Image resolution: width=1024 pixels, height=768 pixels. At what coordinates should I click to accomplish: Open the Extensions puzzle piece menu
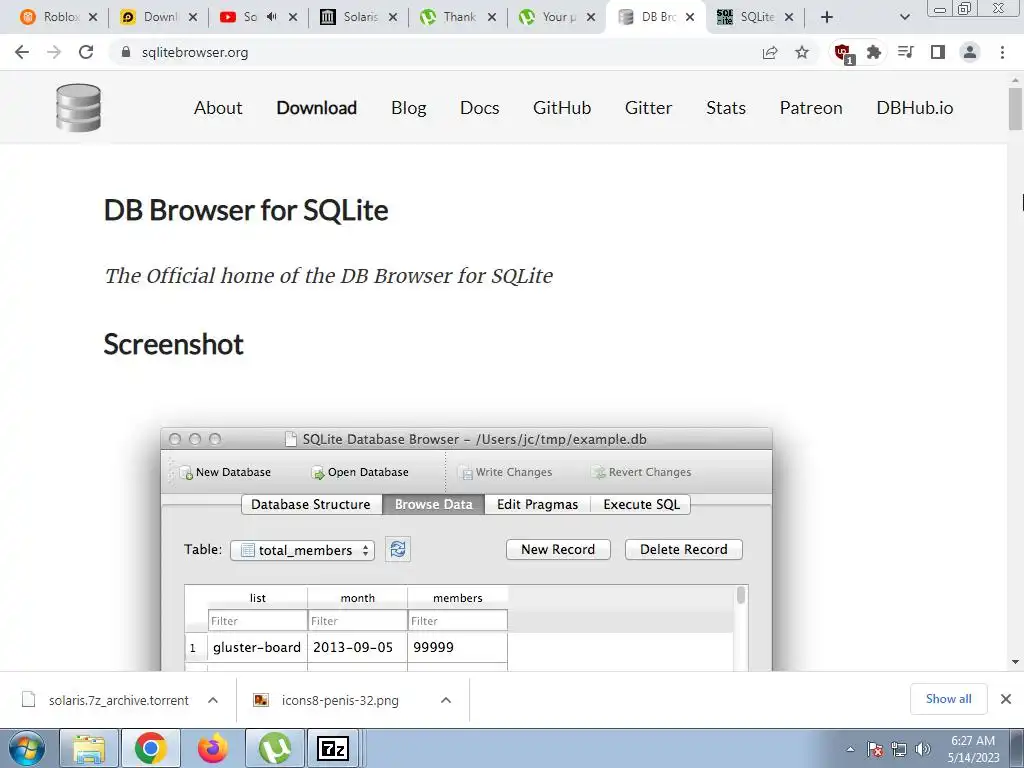874,52
